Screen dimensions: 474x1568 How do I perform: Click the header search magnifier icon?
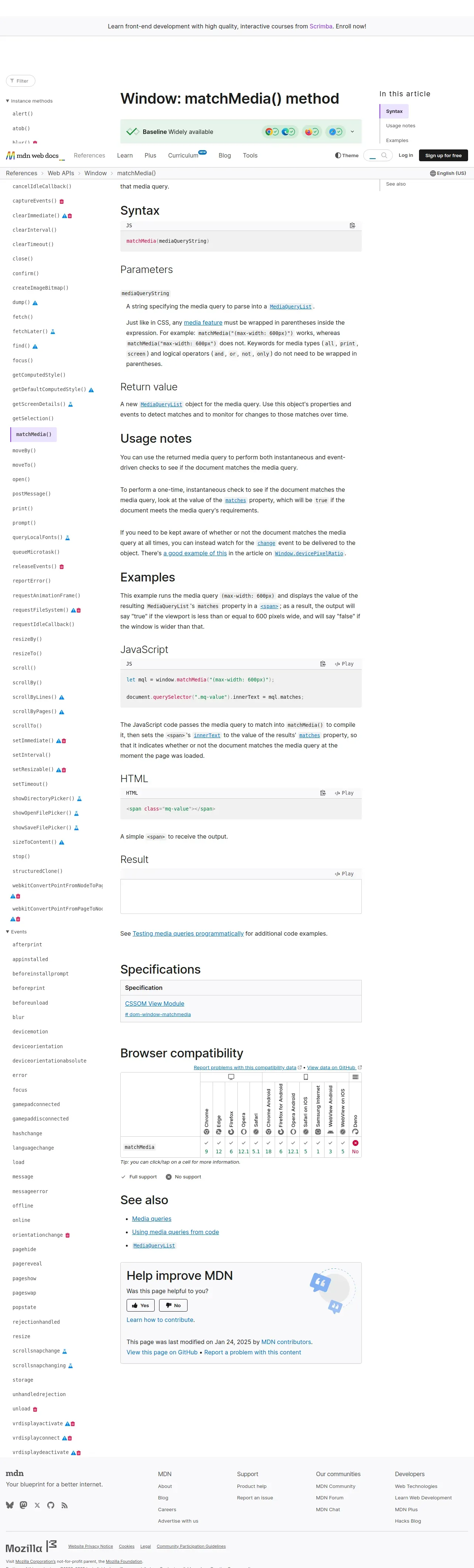coord(384,155)
